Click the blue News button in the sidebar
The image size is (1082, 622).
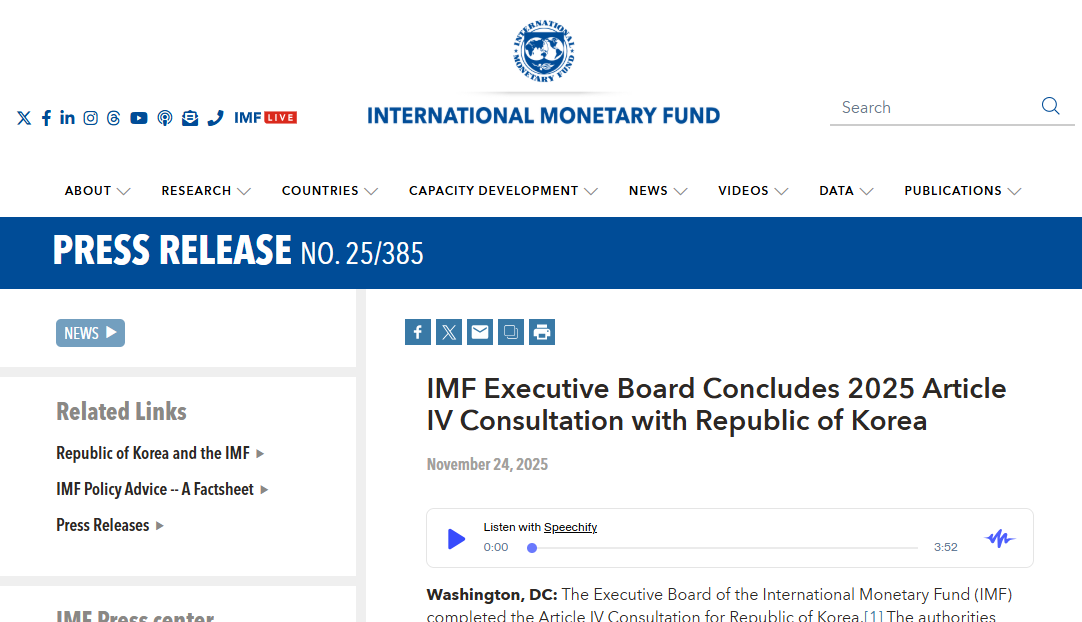click(90, 333)
